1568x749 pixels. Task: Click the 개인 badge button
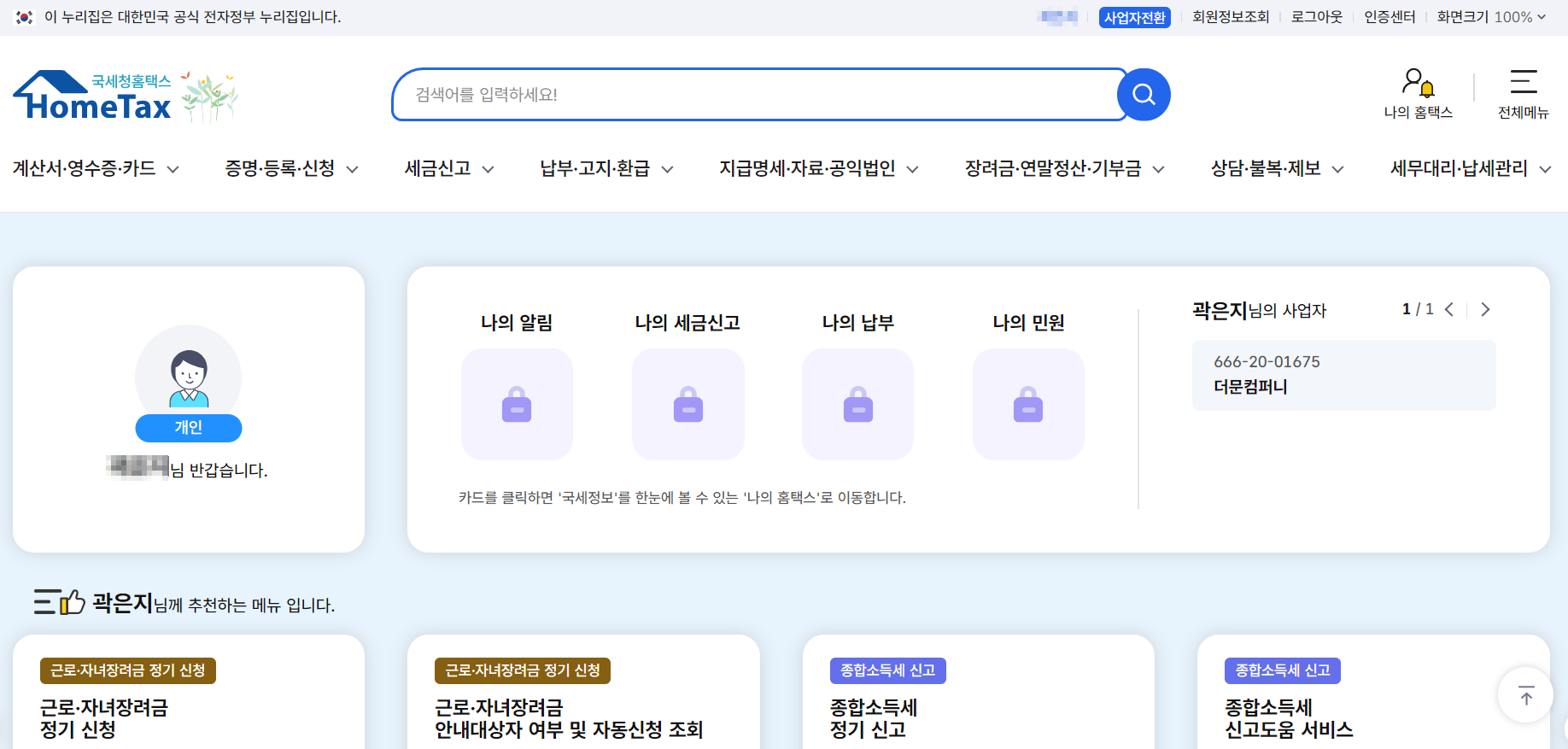[x=189, y=428]
